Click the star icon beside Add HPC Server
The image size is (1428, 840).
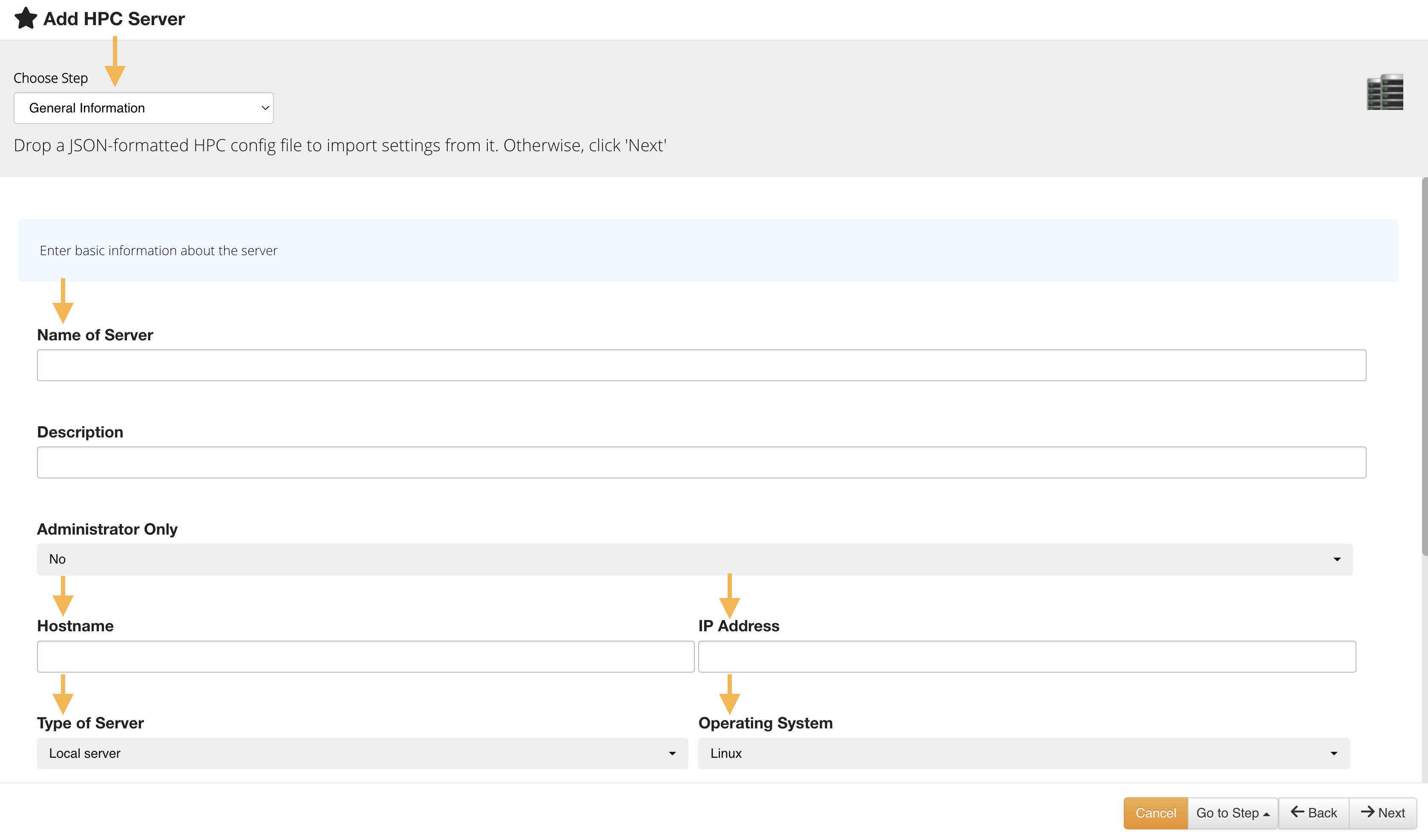[26, 18]
